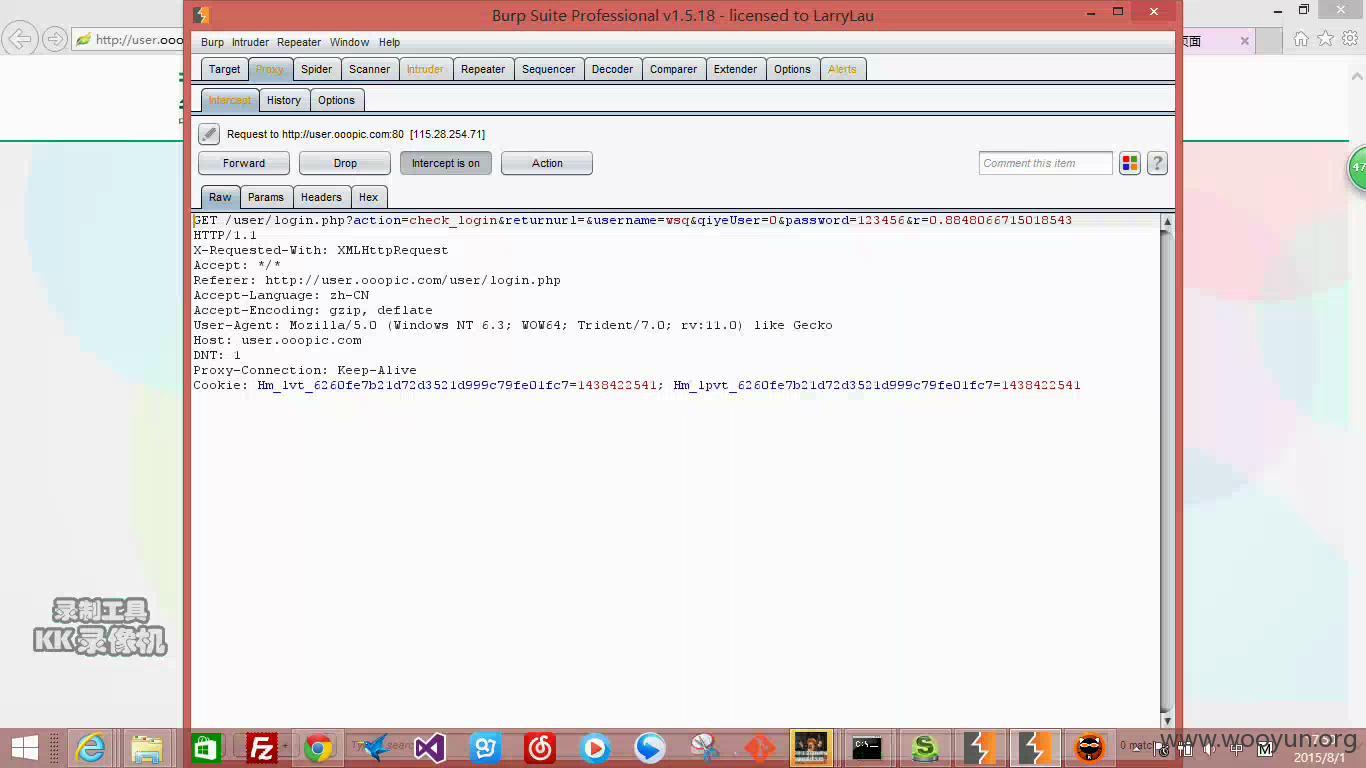Image resolution: width=1366 pixels, height=768 pixels.
Task: Switch to the Proxy tab
Action: [x=269, y=69]
